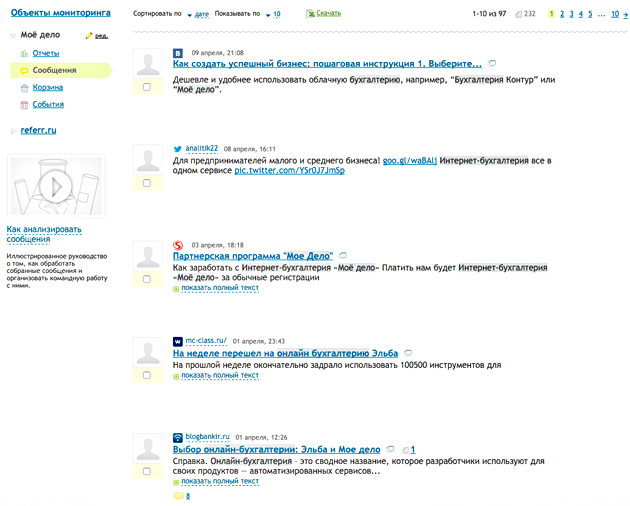Open the pic.twitter.com link in tweet
The height and width of the screenshot is (506, 630).
pyautogui.click(x=289, y=170)
